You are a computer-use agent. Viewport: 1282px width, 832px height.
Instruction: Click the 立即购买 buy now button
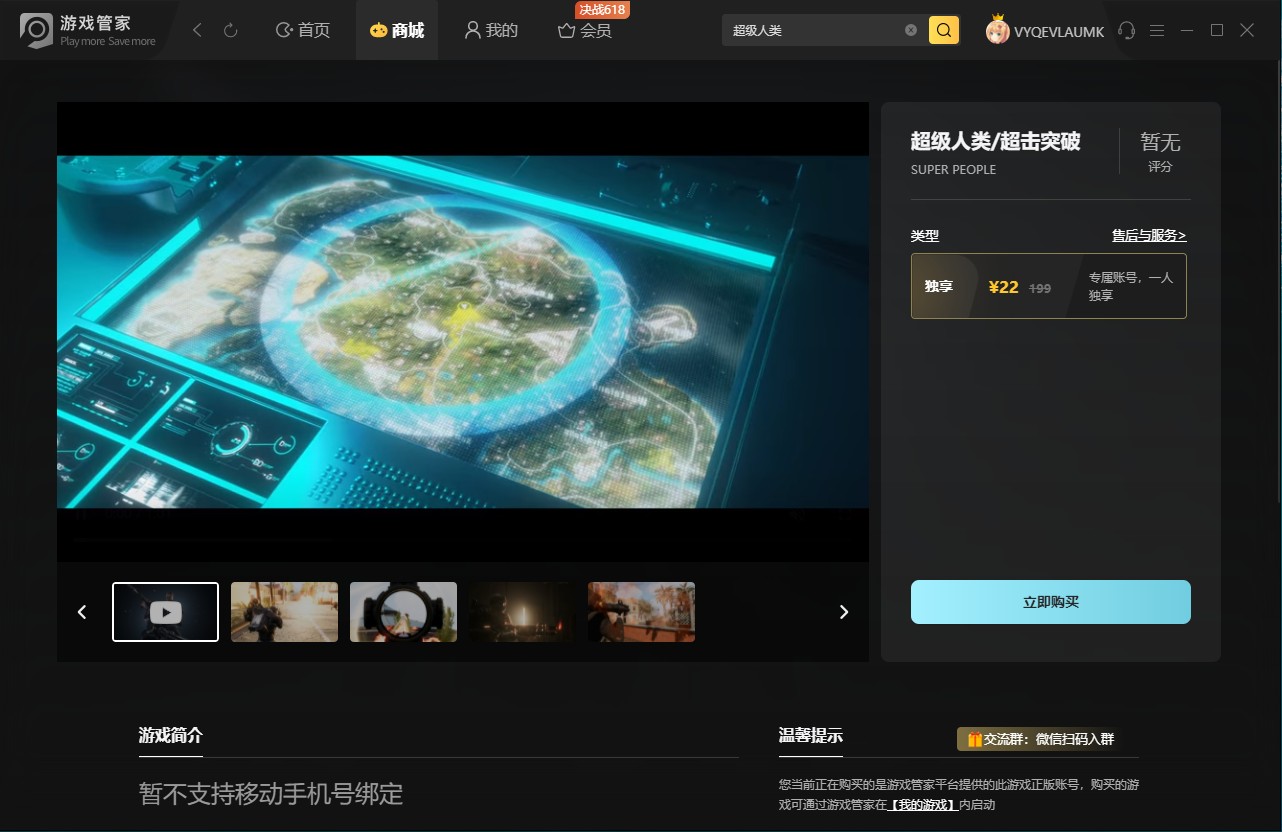coord(1051,602)
